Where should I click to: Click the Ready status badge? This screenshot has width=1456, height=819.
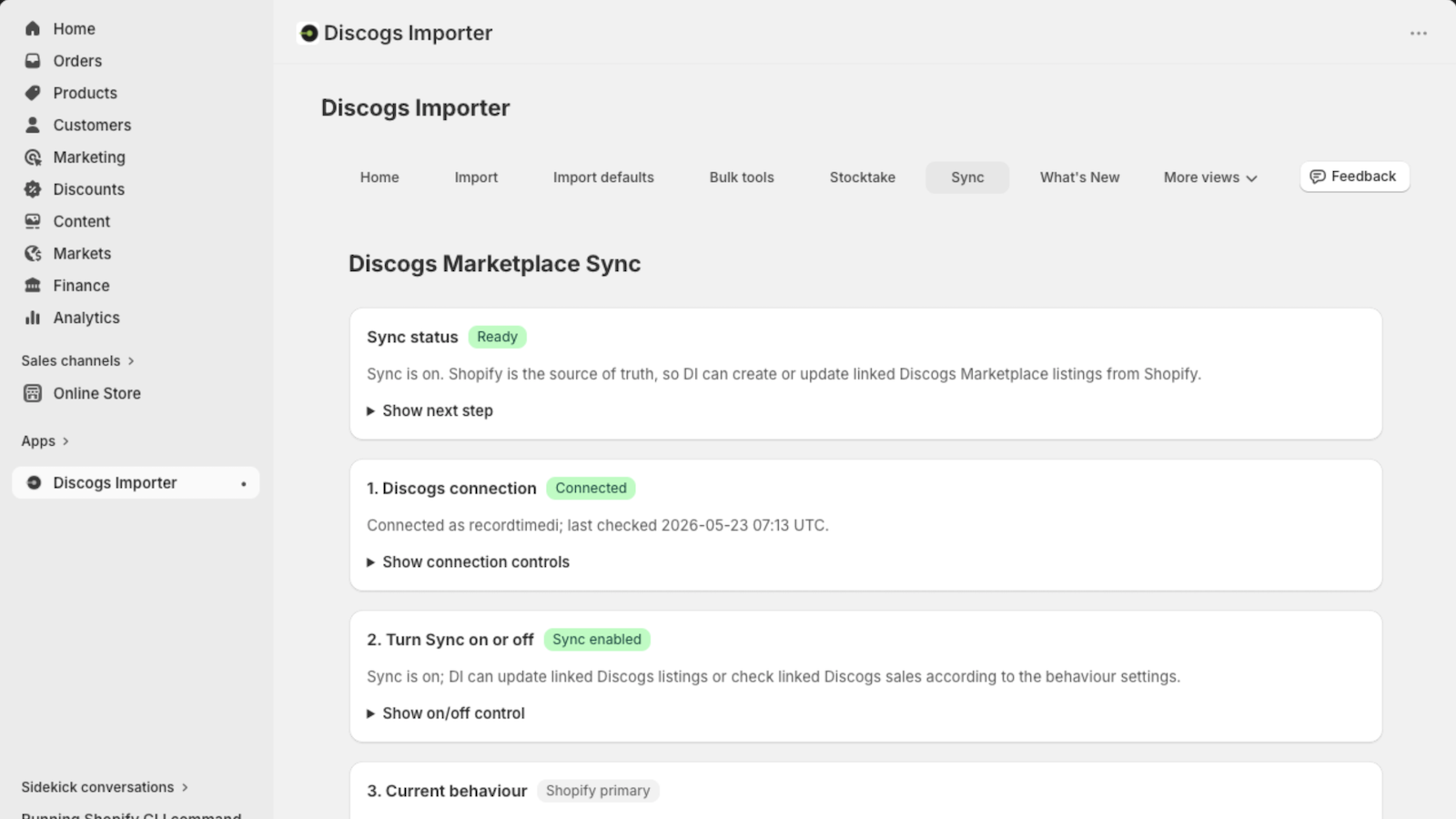pos(497,337)
